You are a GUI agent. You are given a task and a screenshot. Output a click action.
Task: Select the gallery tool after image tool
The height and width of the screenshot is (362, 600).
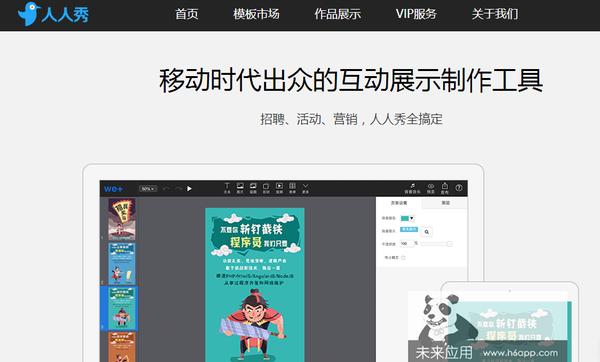tap(253, 188)
